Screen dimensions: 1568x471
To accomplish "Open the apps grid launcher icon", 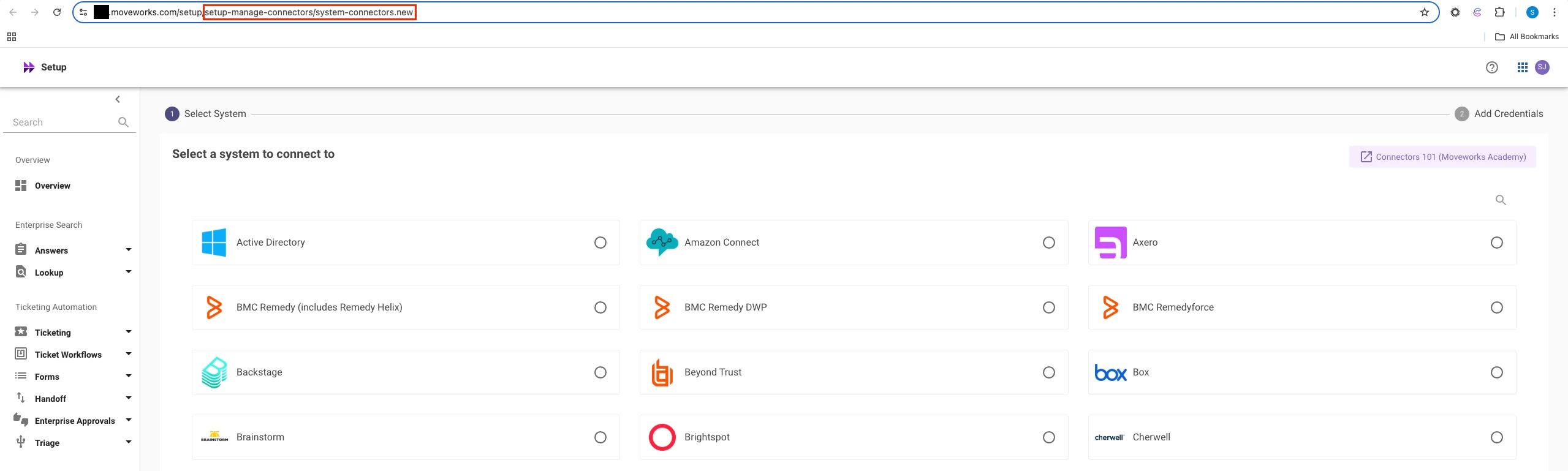I will click(1523, 67).
